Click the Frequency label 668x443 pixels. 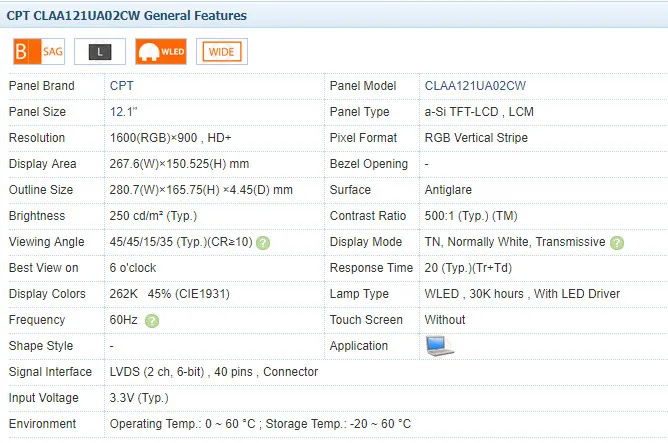pyautogui.click(x=37, y=319)
